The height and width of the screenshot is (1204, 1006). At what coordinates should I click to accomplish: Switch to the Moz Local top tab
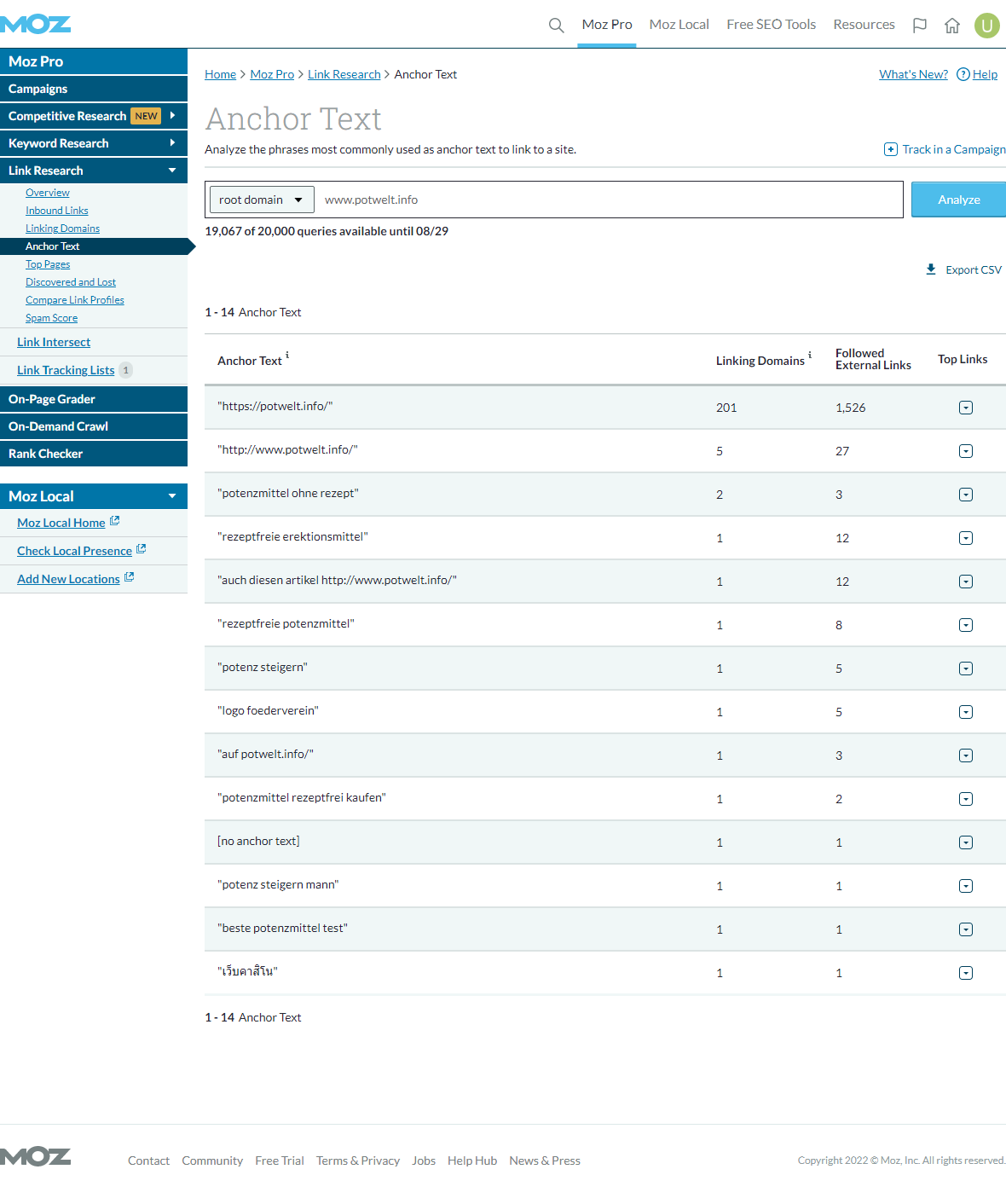coord(679,25)
